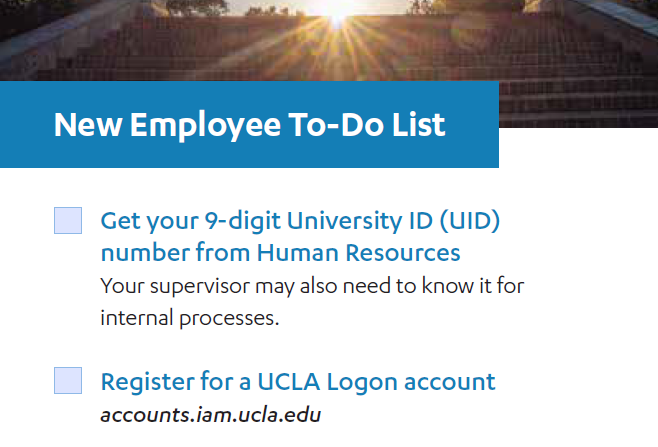The height and width of the screenshot is (447, 658).
Task: Click the word 'UCLA' in the second heading
Action: tap(289, 382)
